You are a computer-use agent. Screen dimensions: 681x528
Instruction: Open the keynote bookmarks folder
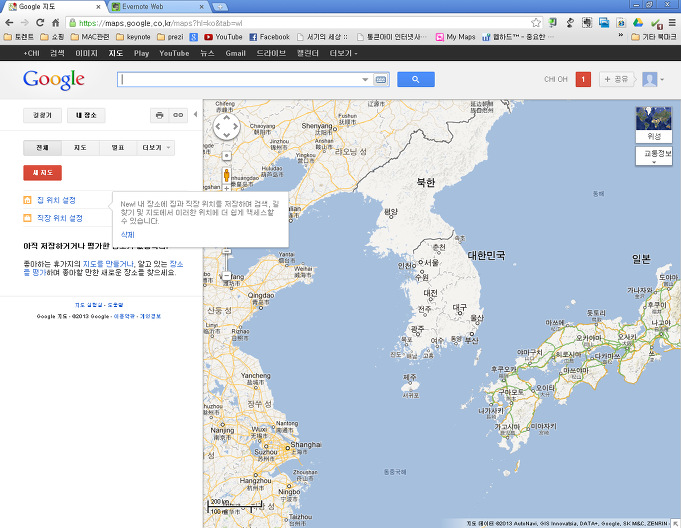point(133,37)
